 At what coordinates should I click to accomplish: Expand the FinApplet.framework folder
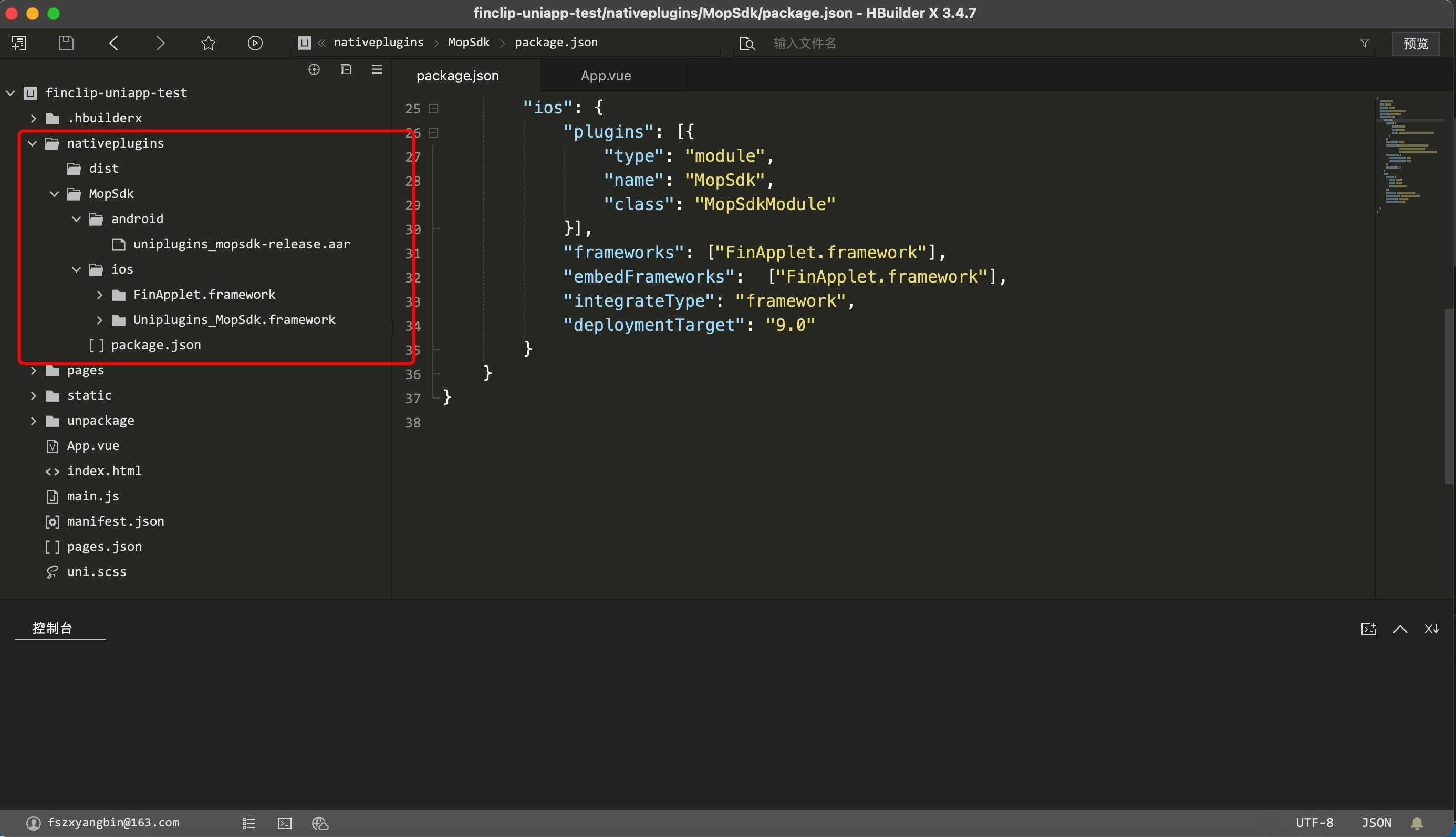click(99, 295)
